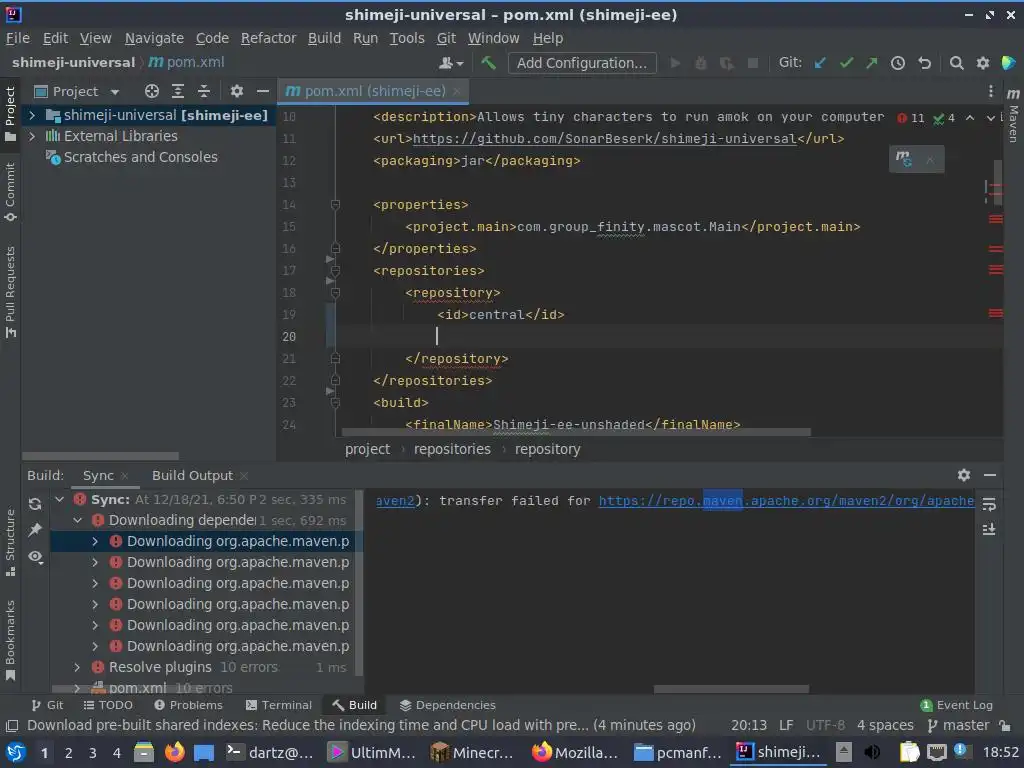Open Search Everywhere magnifier icon

(957, 63)
